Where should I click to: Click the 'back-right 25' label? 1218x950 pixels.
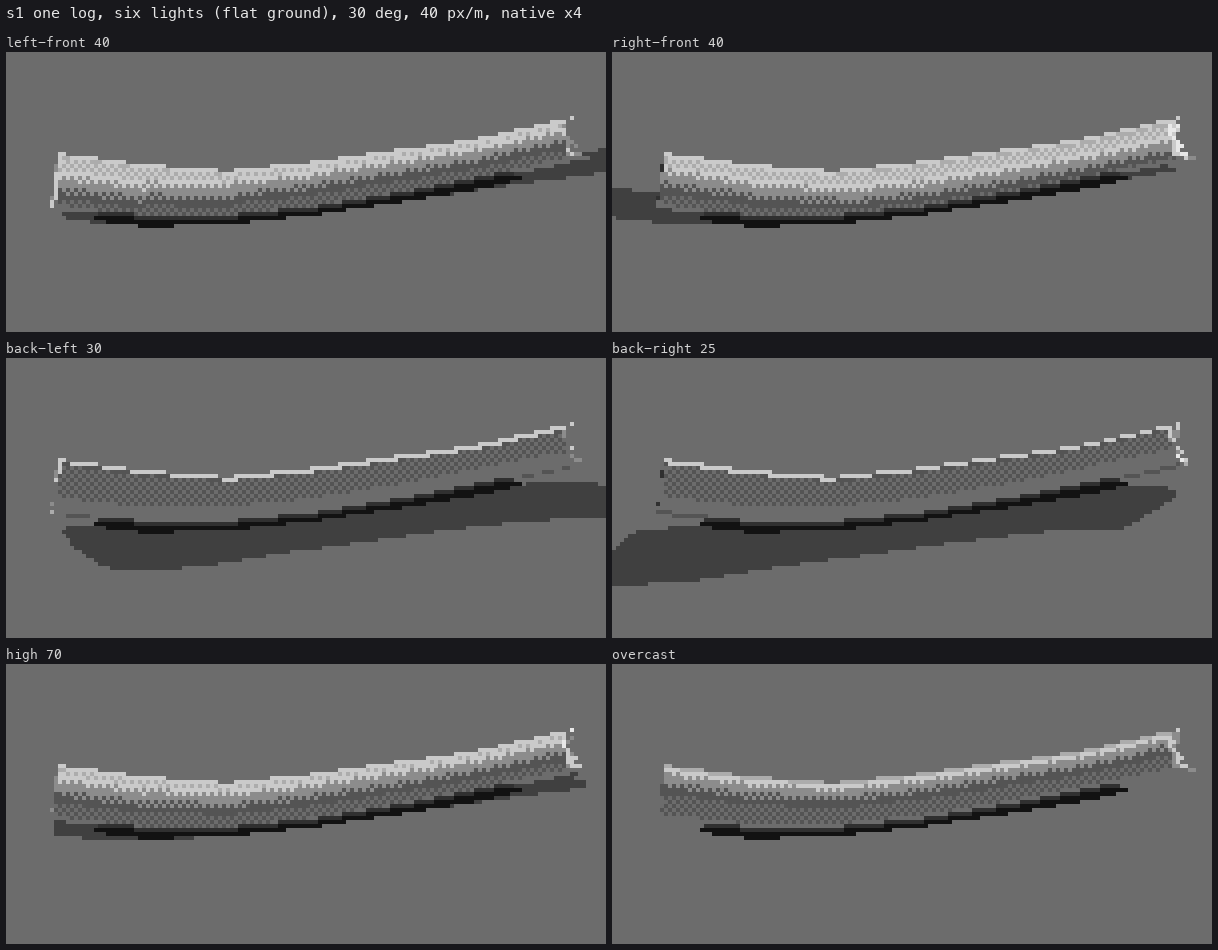(664, 348)
